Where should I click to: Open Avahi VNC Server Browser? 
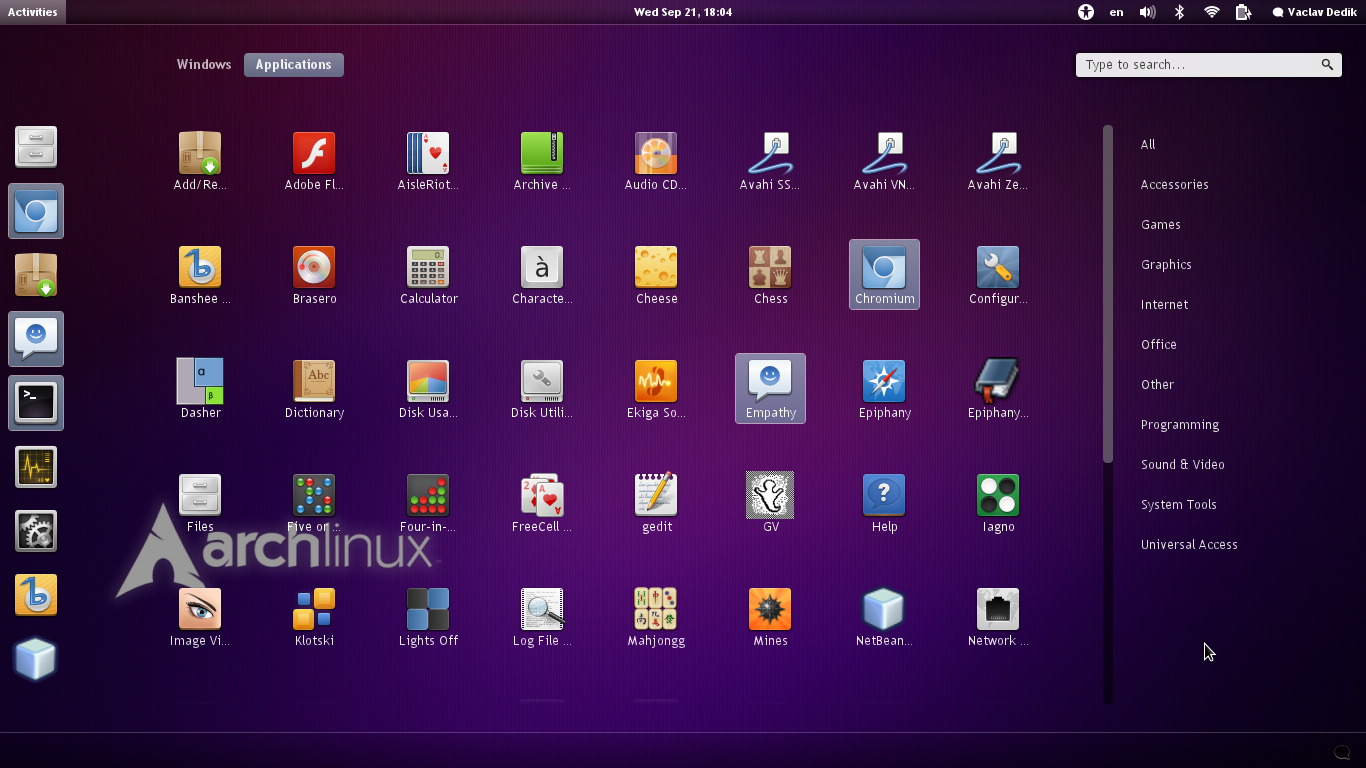click(x=884, y=161)
